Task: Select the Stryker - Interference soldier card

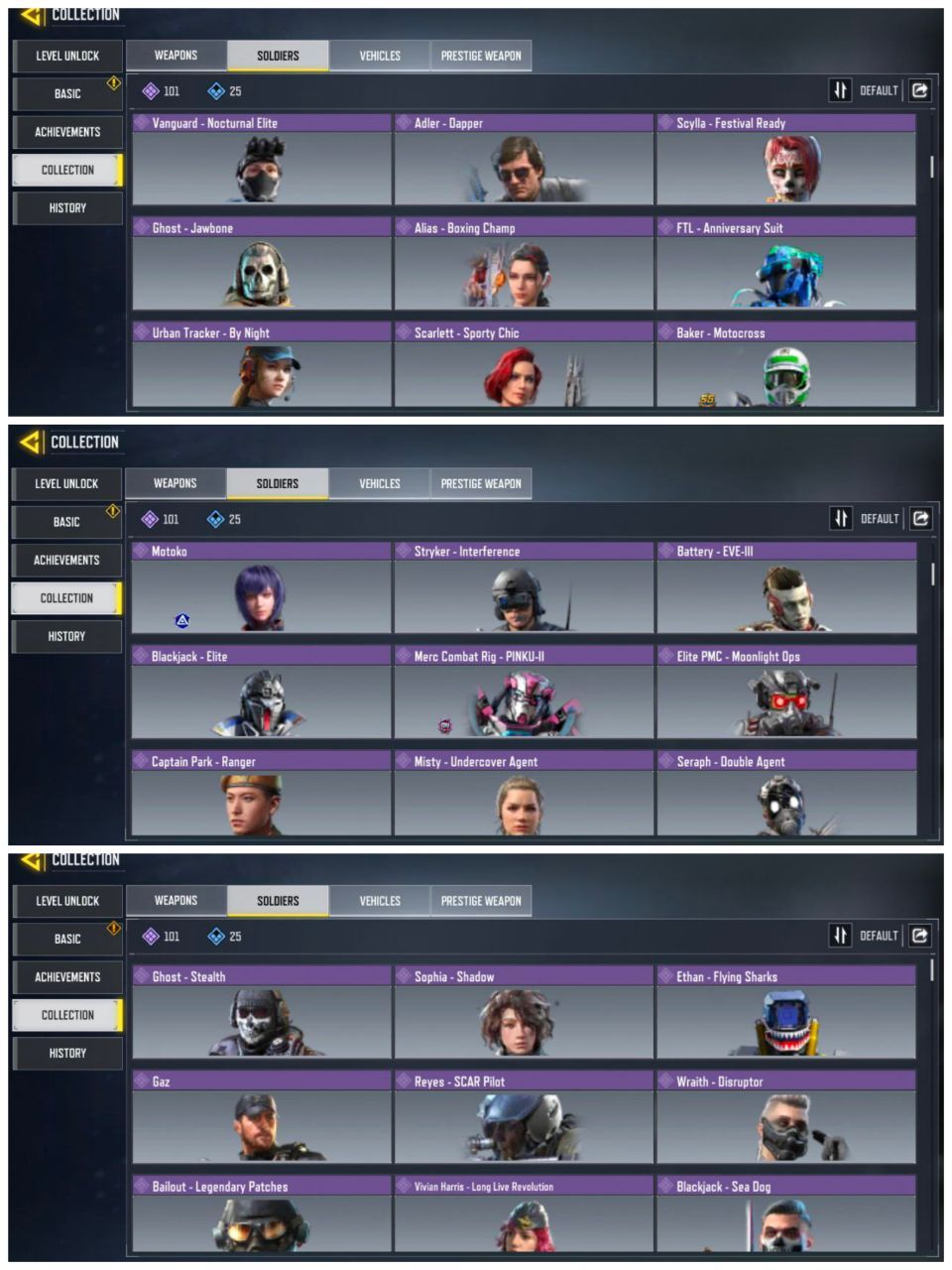Action: tap(524, 587)
